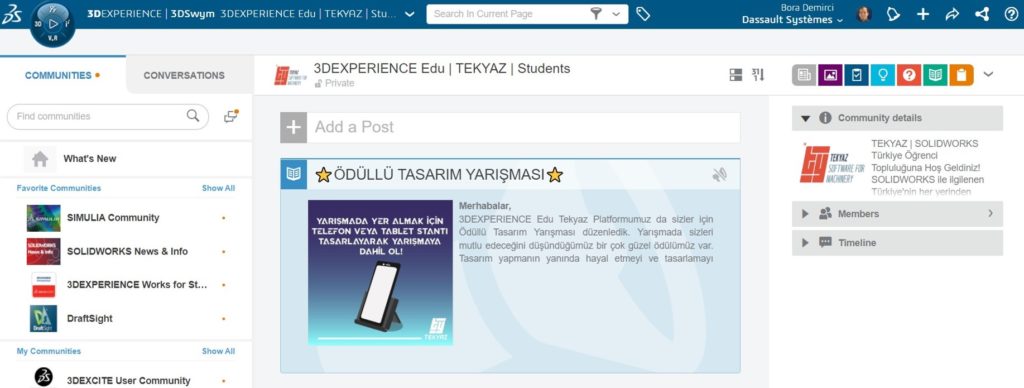Open the Dassault Systèmes tenant dropdown
The width and height of the screenshot is (1024, 388).
(x=792, y=20)
